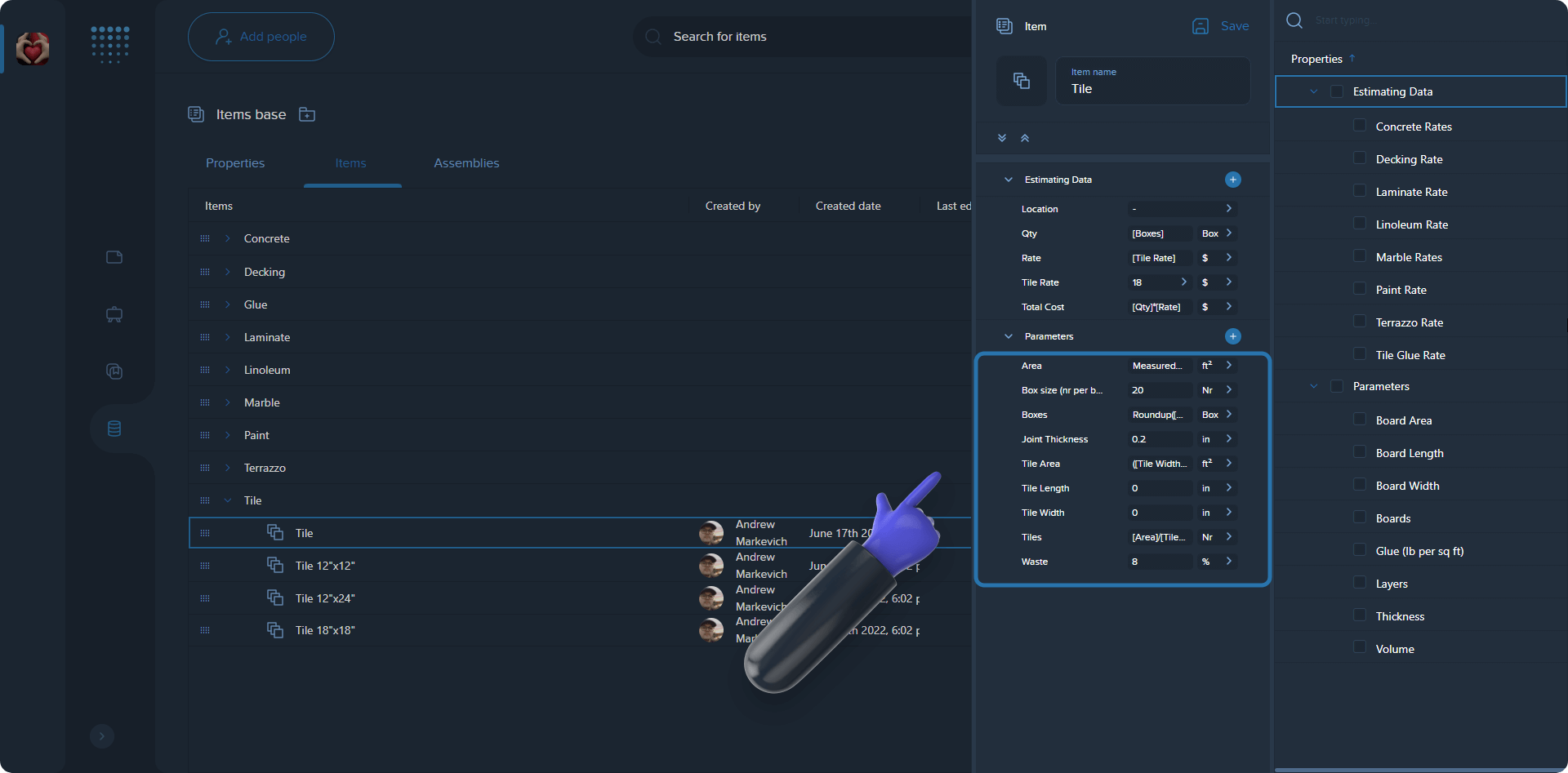Check the Thickness checkbox

click(x=1359, y=615)
